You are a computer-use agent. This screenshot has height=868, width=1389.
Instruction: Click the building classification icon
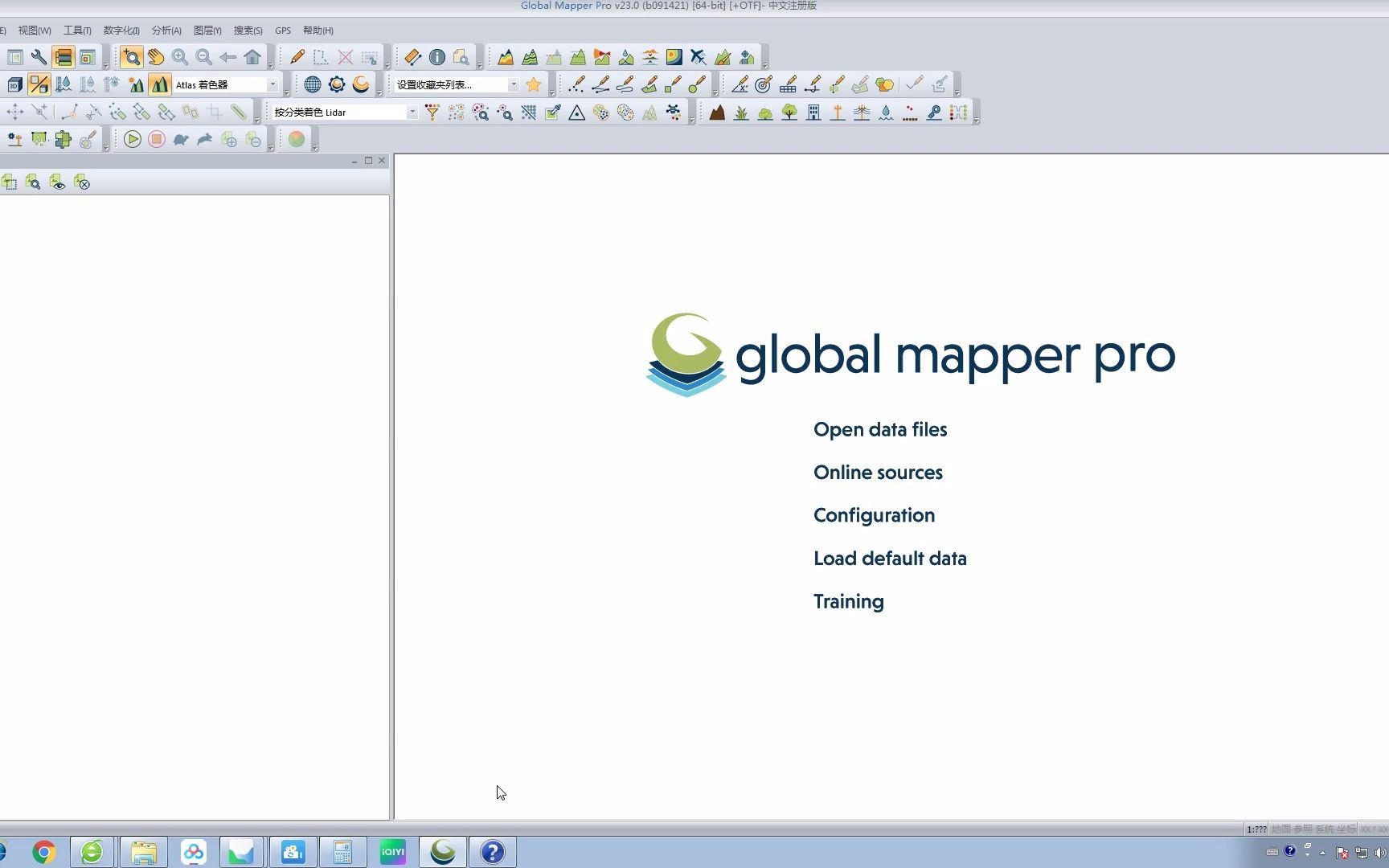click(813, 113)
